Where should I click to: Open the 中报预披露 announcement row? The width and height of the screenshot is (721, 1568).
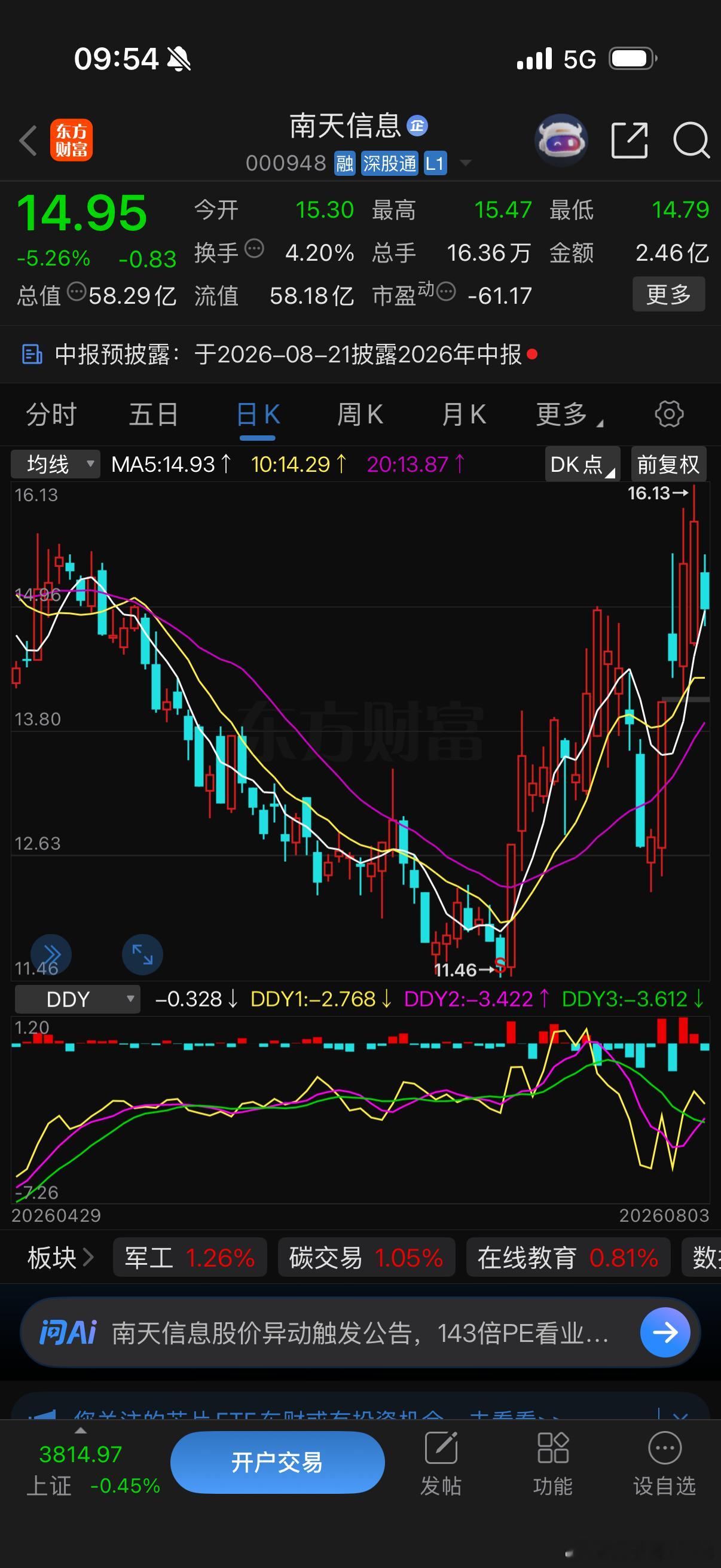tap(360, 354)
